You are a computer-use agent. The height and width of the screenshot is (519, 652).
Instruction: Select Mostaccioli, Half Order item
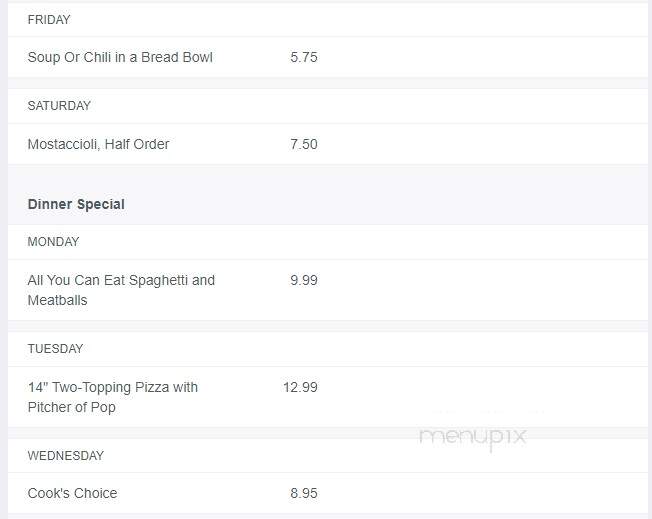click(98, 144)
